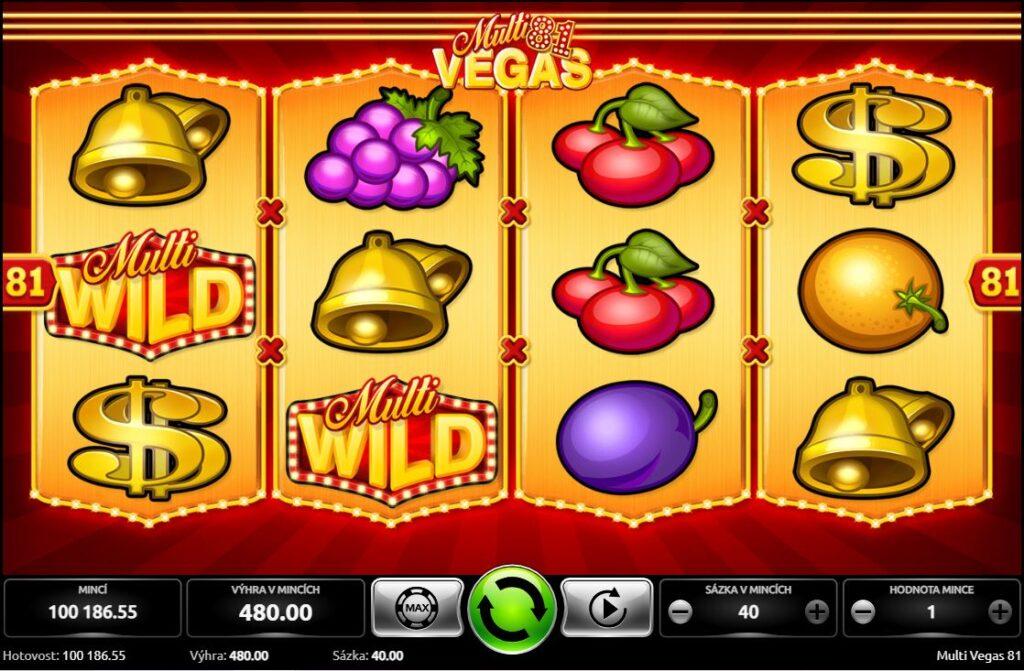This screenshot has width=1024, height=671.
Task: Click the top cherries symbol on third reel
Action: (x=633, y=145)
